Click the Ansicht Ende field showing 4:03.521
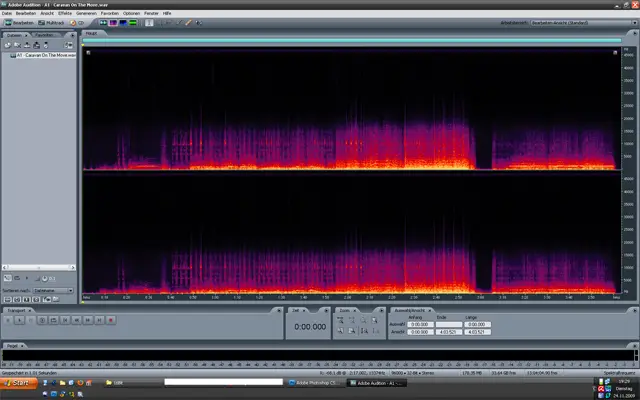 point(449,332)
